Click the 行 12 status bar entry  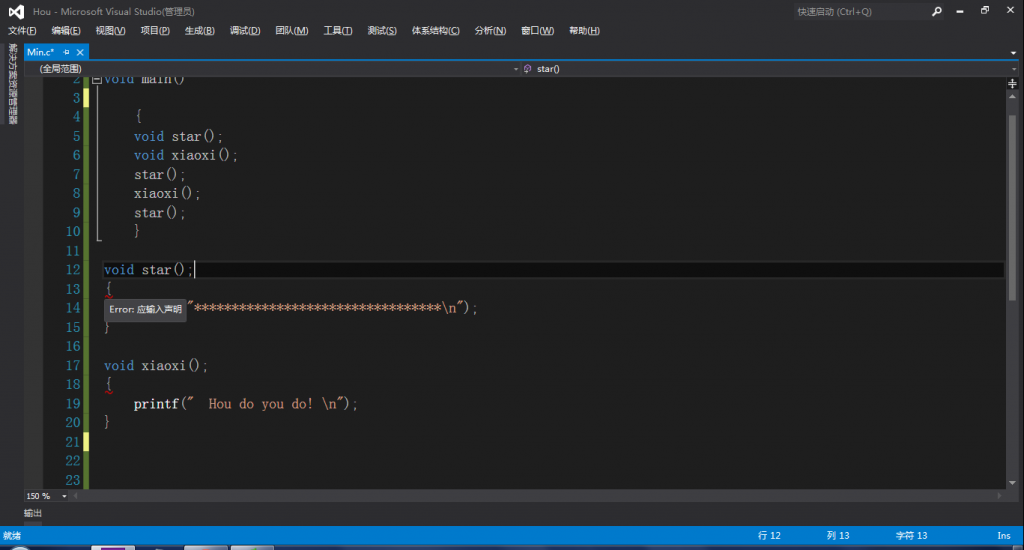(x=769, y=536)
